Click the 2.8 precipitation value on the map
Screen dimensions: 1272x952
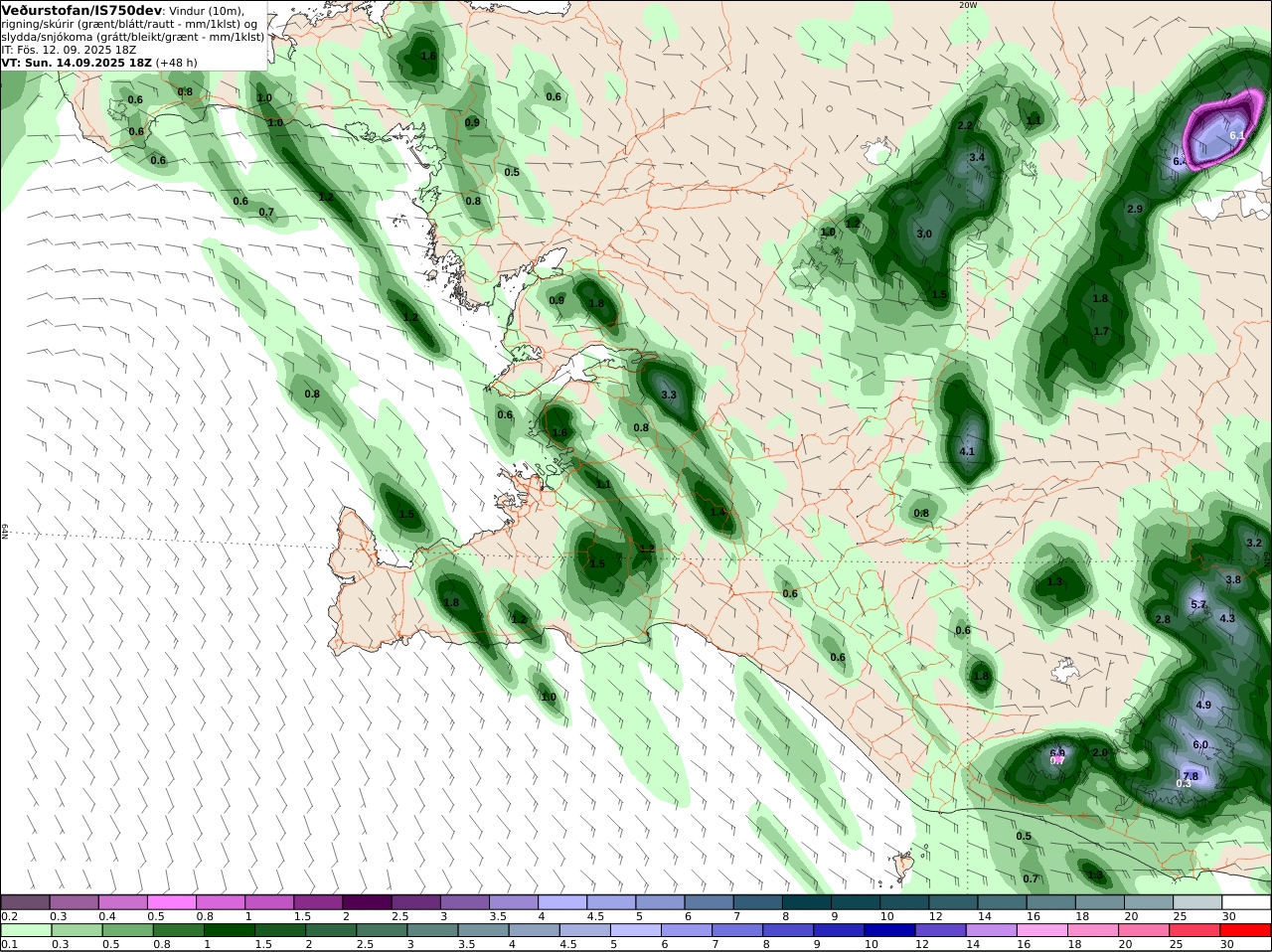pyautogui.click(x=1163, y=620)
